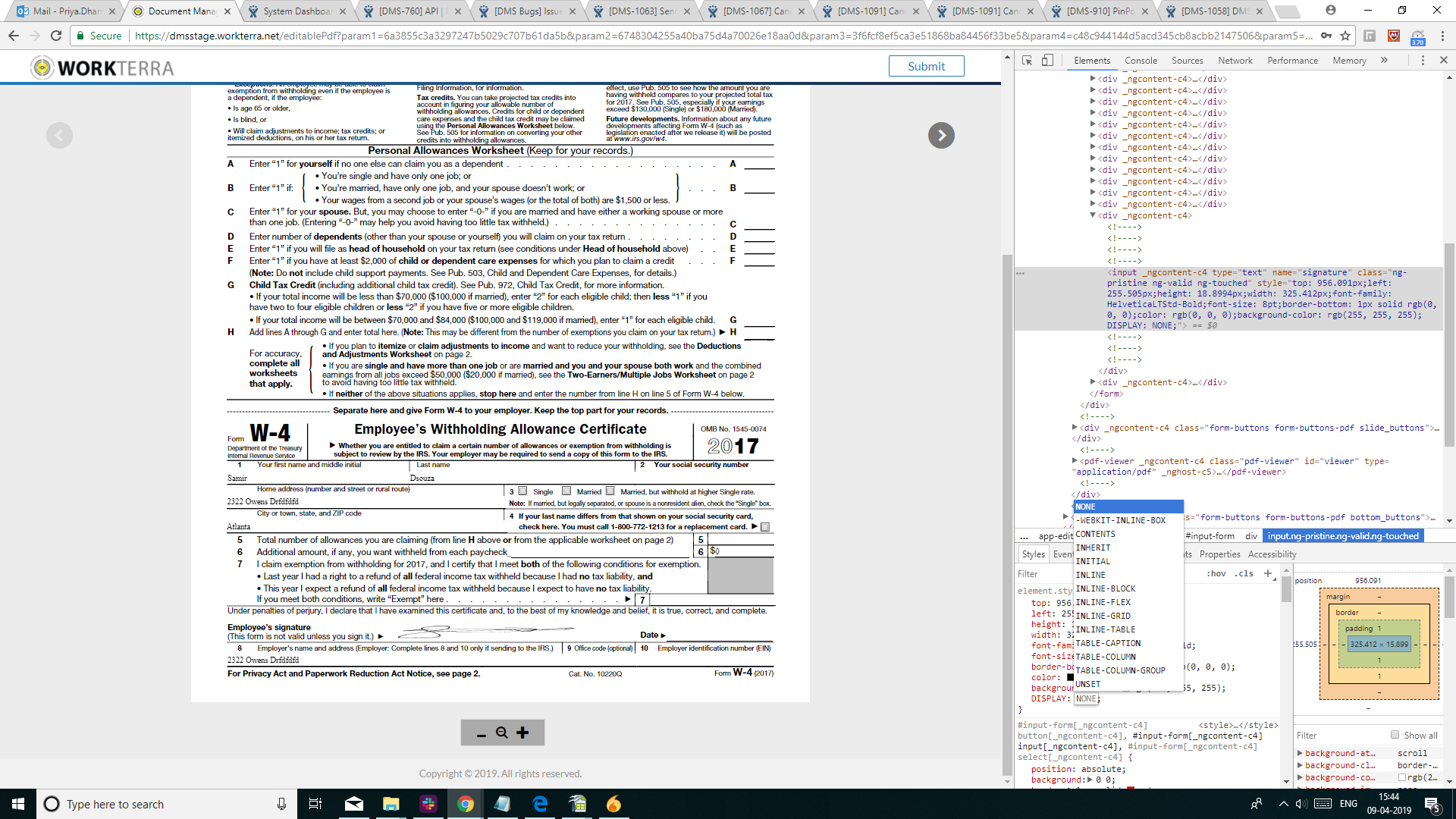Open the DevTools three-dot options menu
The height and width of the screenshot is (819, 1456).
point(1423,61)
